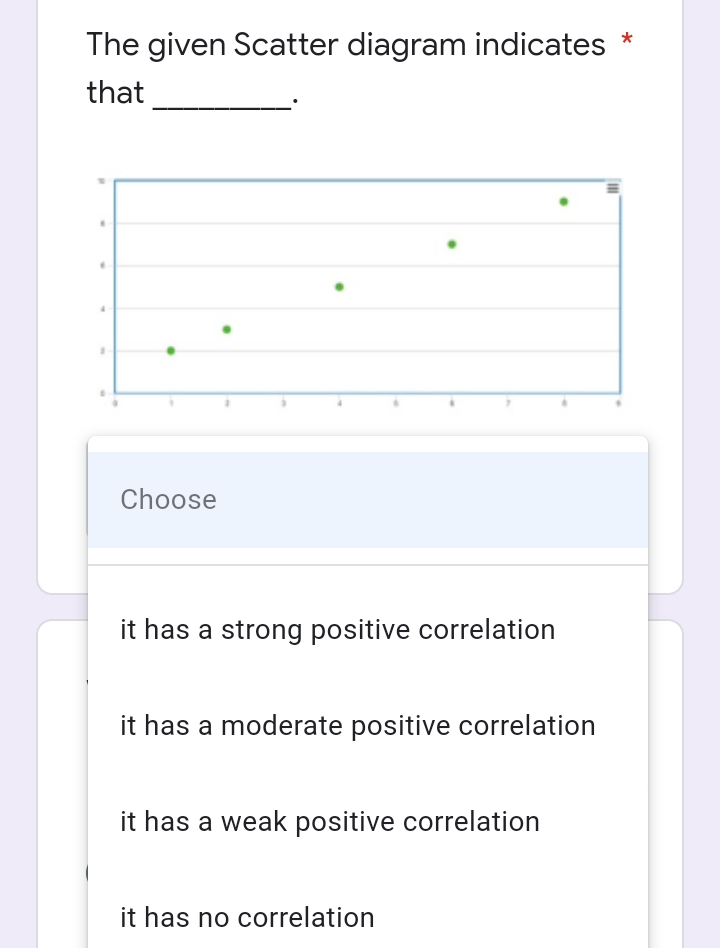Select 'it has a strong positive correlation'
The image size is (720, 948).
click(337, 629)
